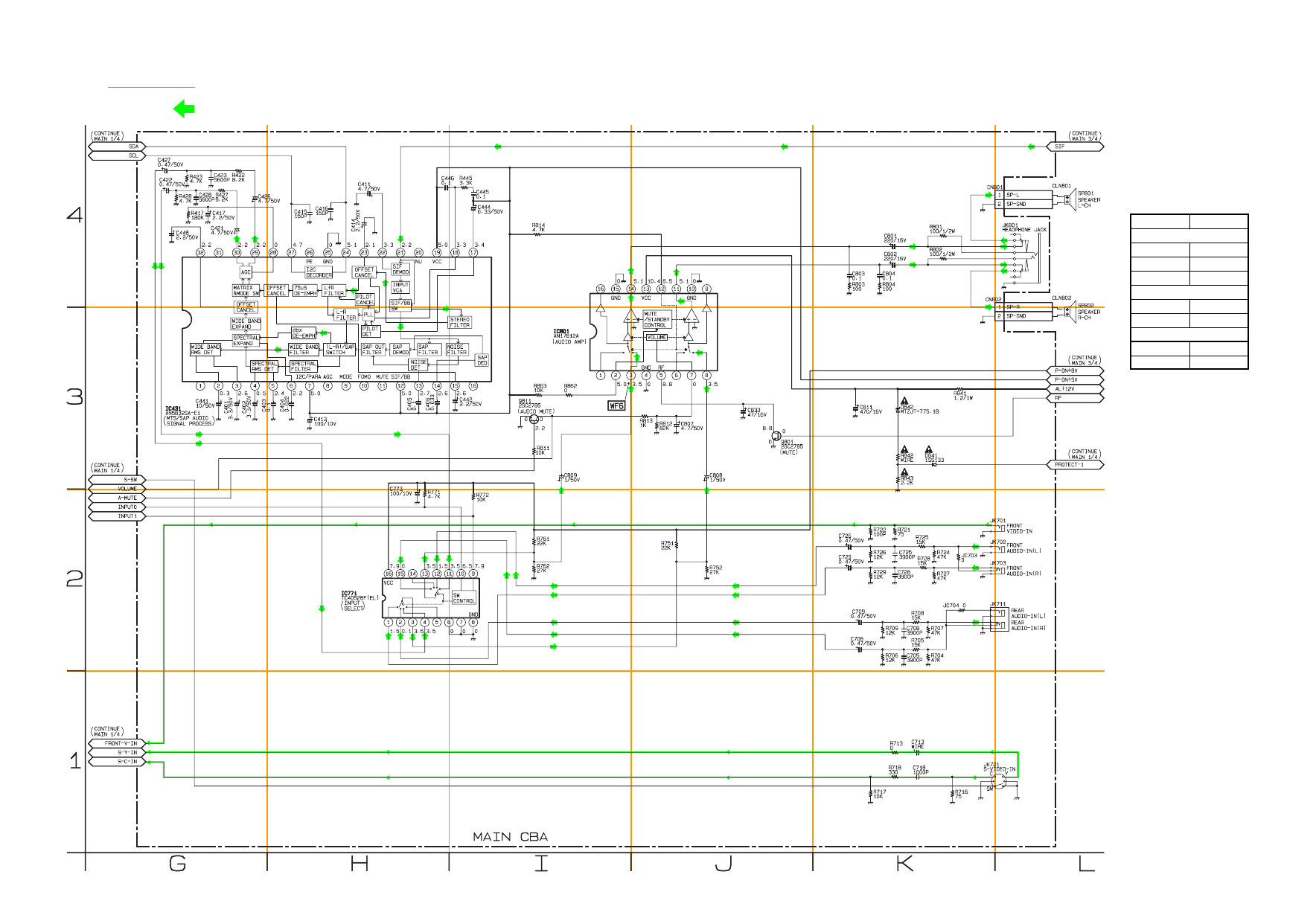Click the MATRIX & MODE SW block
1316x921 pixels.
tap(246, 291)
